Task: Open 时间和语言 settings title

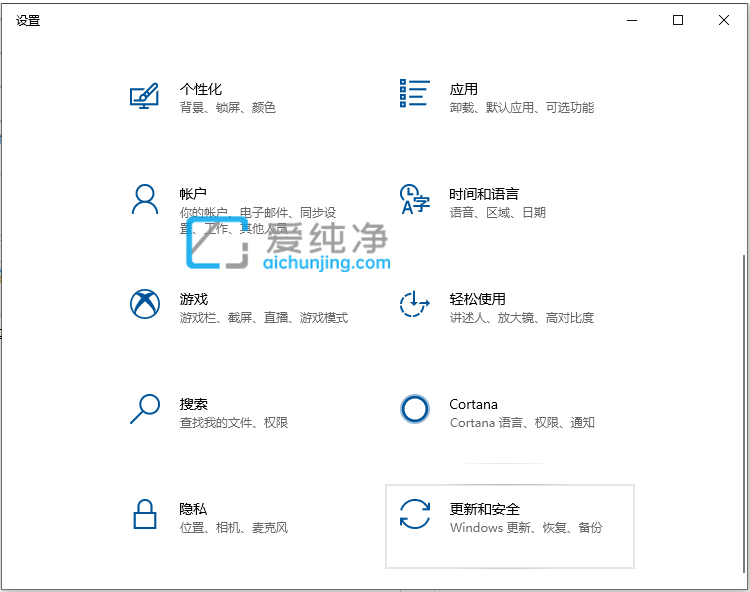Action: [x=484, y=194]
